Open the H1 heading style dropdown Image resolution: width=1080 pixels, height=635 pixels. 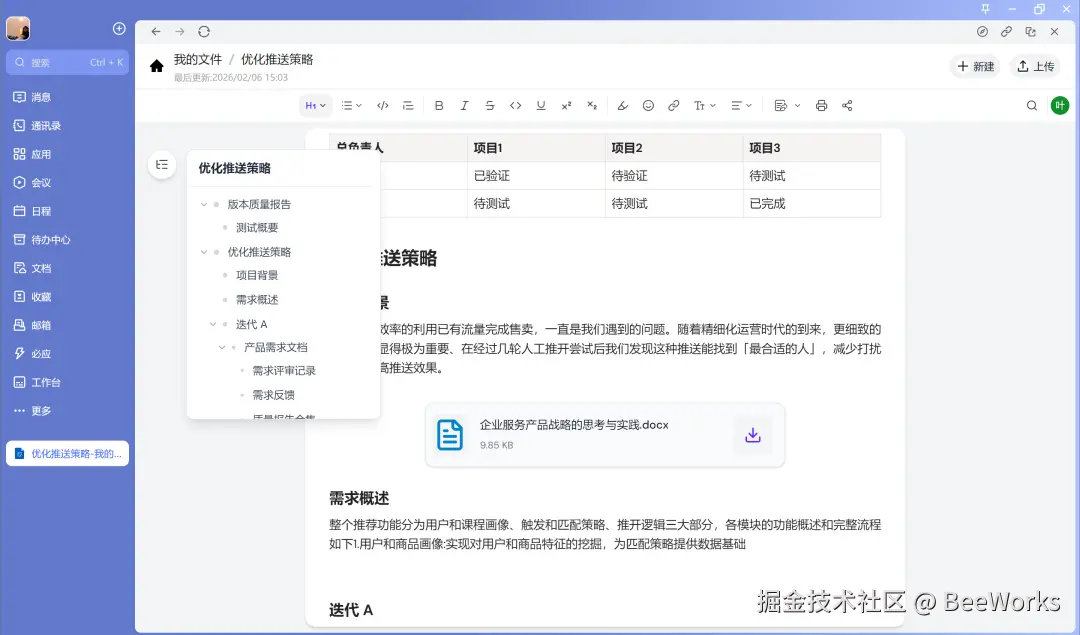coord(315,105)
